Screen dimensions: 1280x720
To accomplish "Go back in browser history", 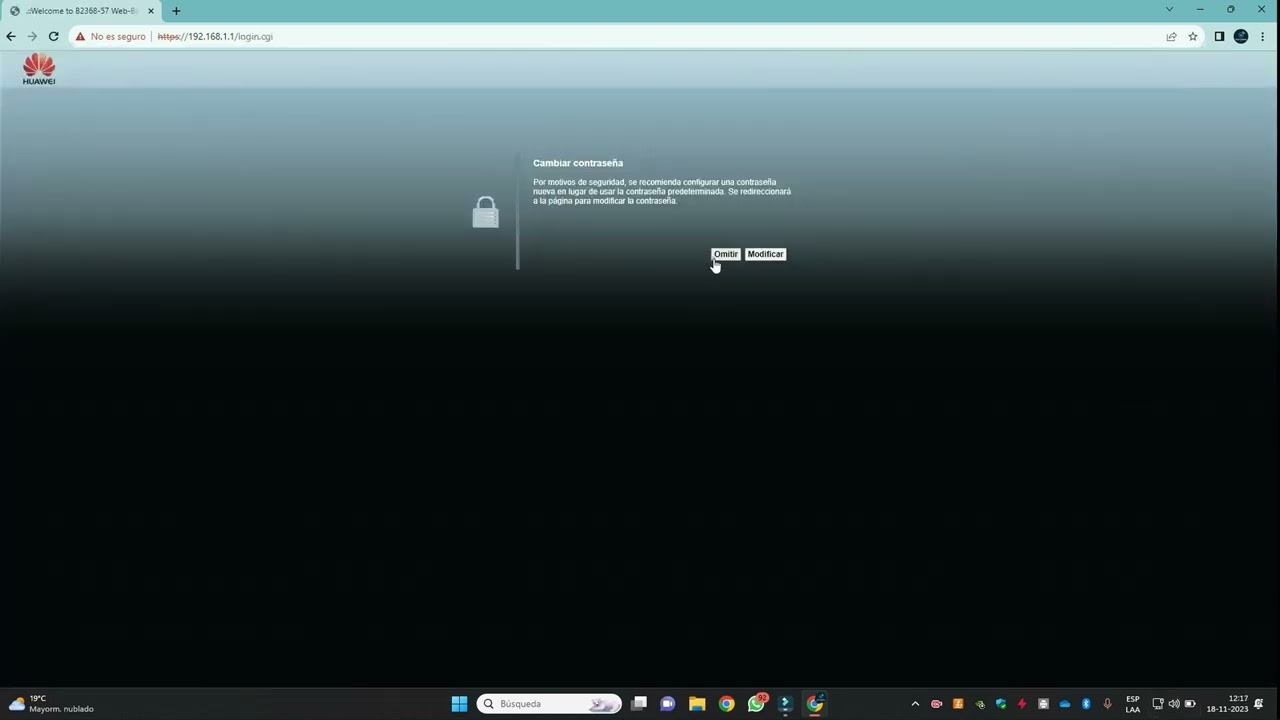I will click(x=11, y=36).
